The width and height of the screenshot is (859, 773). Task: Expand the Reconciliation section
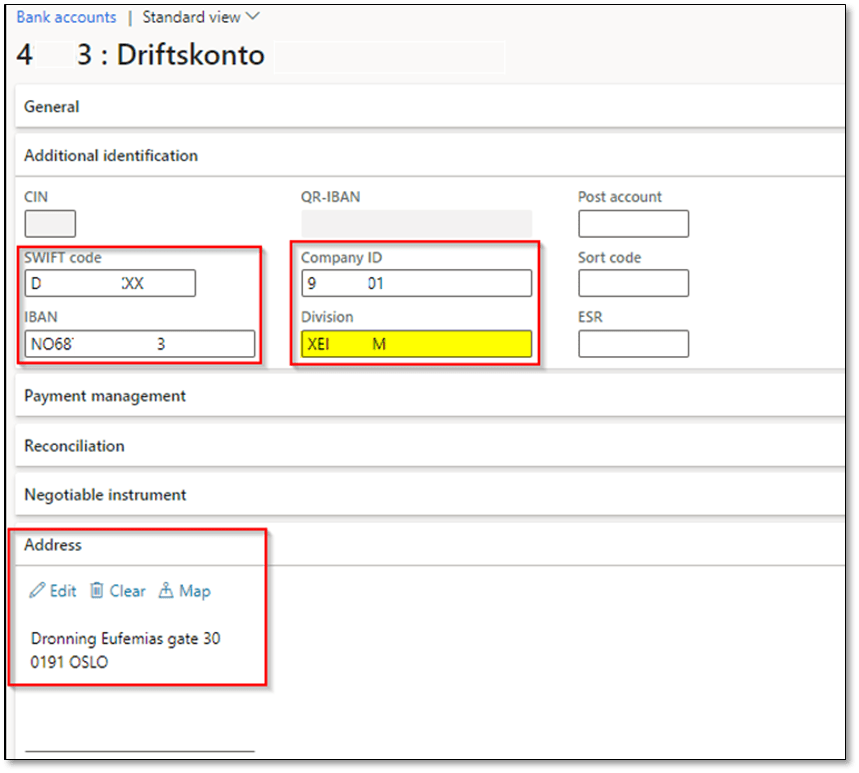(x=74, y=446)
